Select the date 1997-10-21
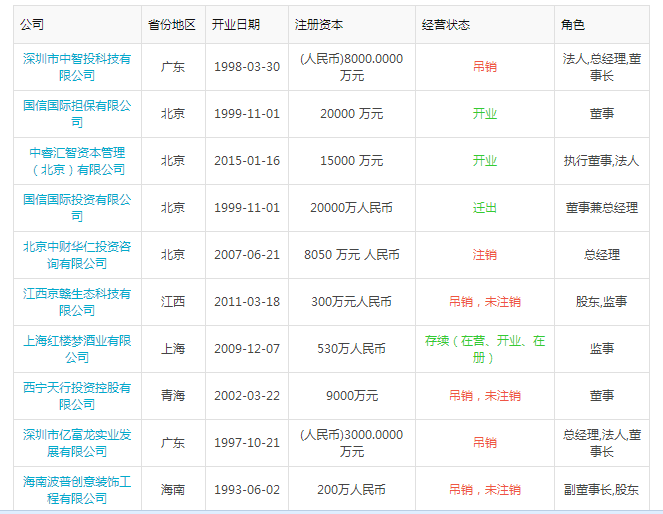 [247, 443]
